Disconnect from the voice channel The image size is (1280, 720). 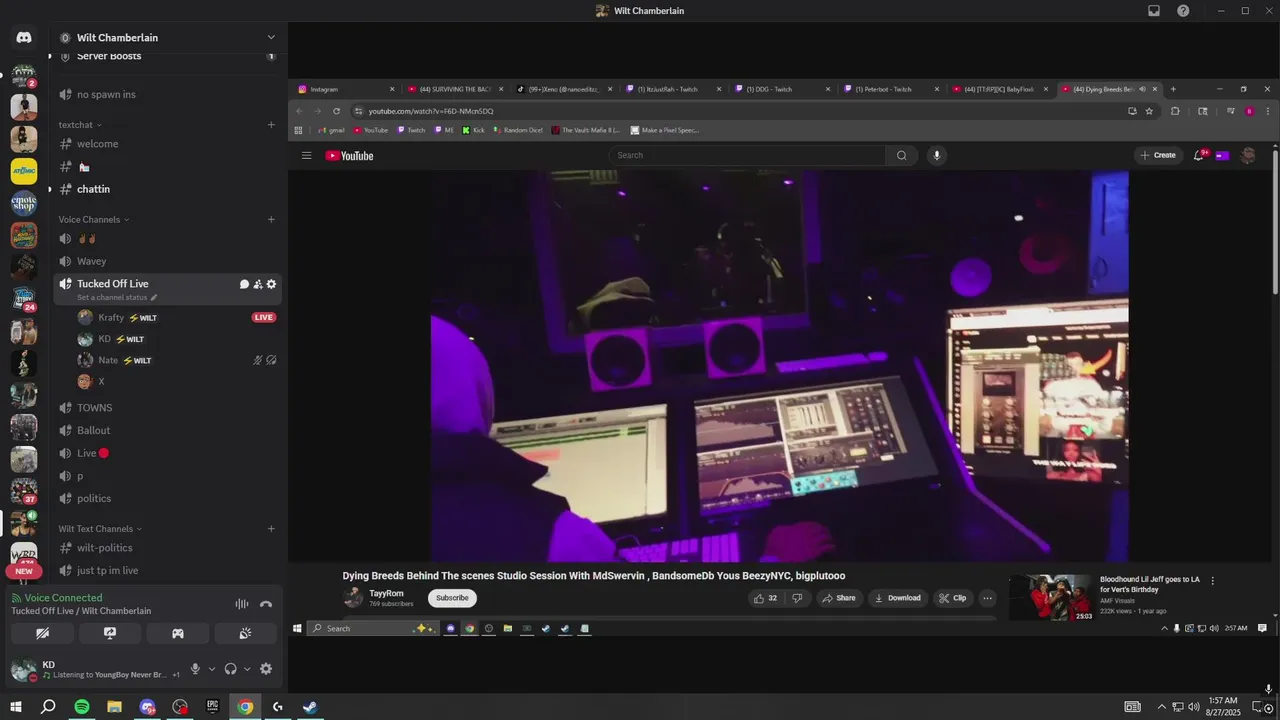(x=266, y=604)
